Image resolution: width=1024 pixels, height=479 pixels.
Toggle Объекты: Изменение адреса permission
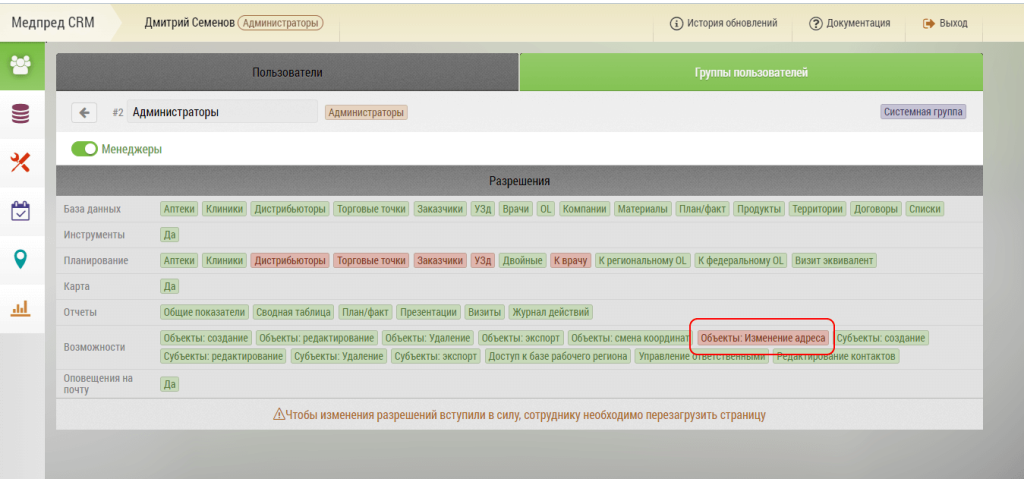tap(762, 338)
